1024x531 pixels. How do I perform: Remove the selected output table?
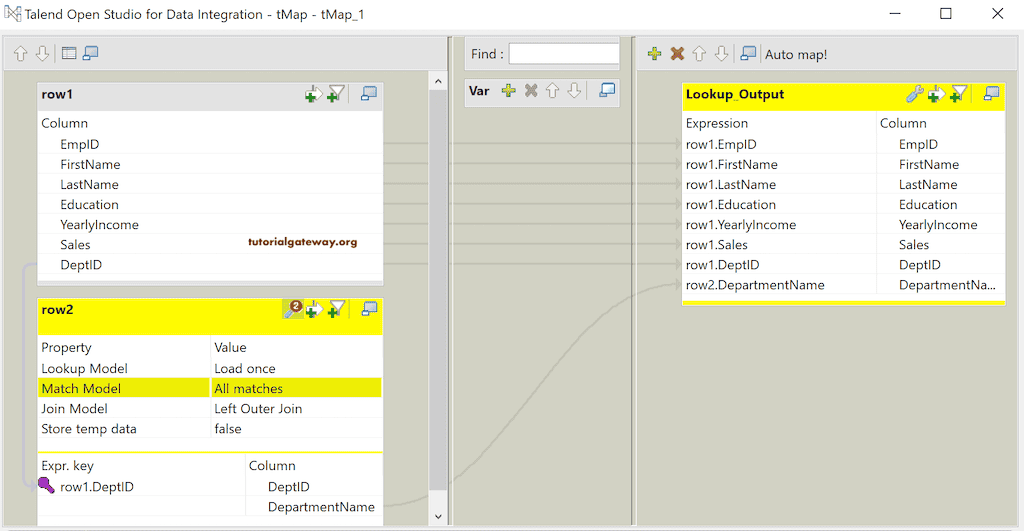point(677,54)
